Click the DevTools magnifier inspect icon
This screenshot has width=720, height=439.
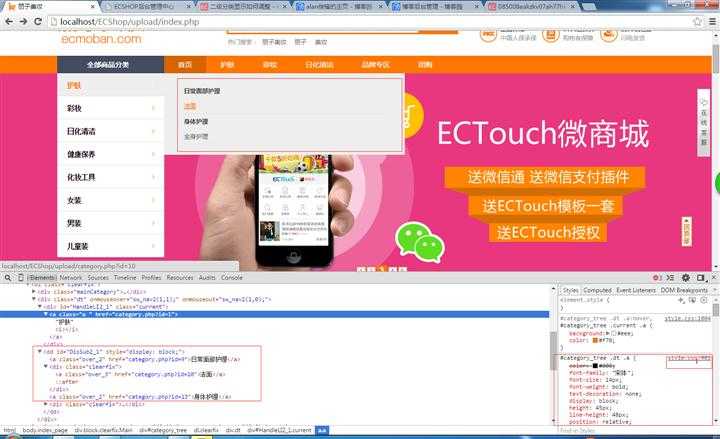coord(8,277)
